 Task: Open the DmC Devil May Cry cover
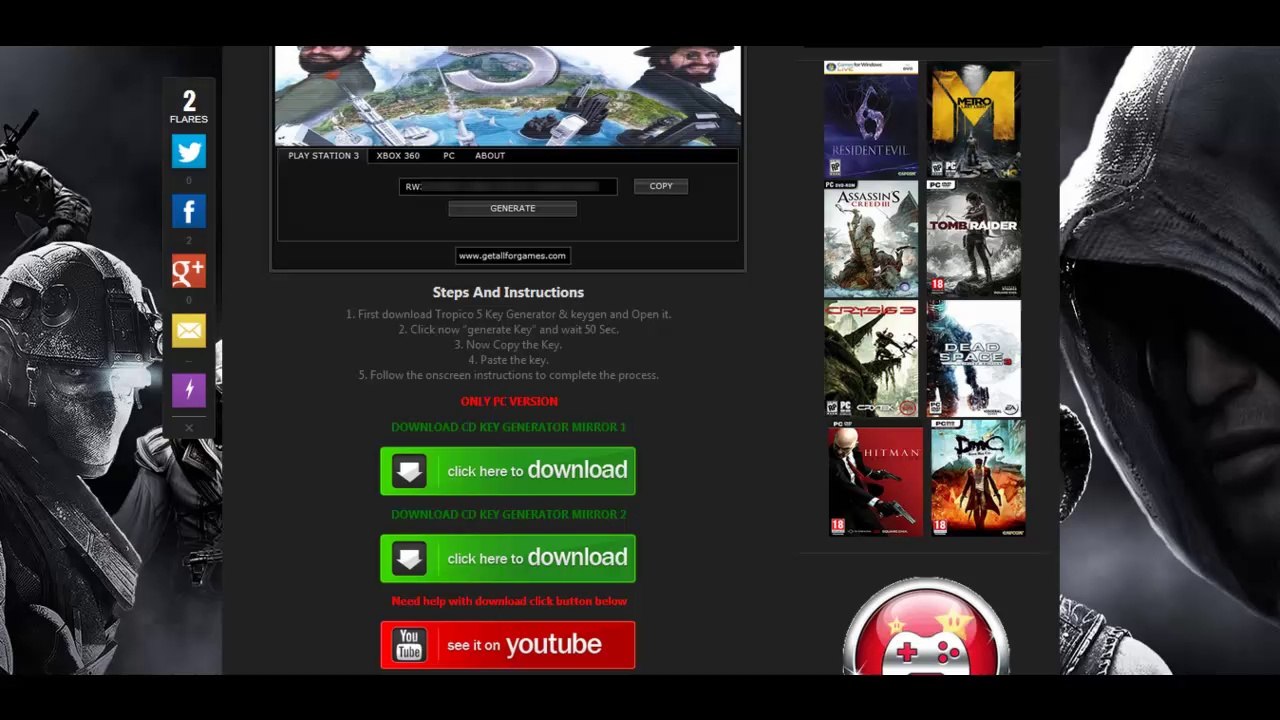[978, 478]
